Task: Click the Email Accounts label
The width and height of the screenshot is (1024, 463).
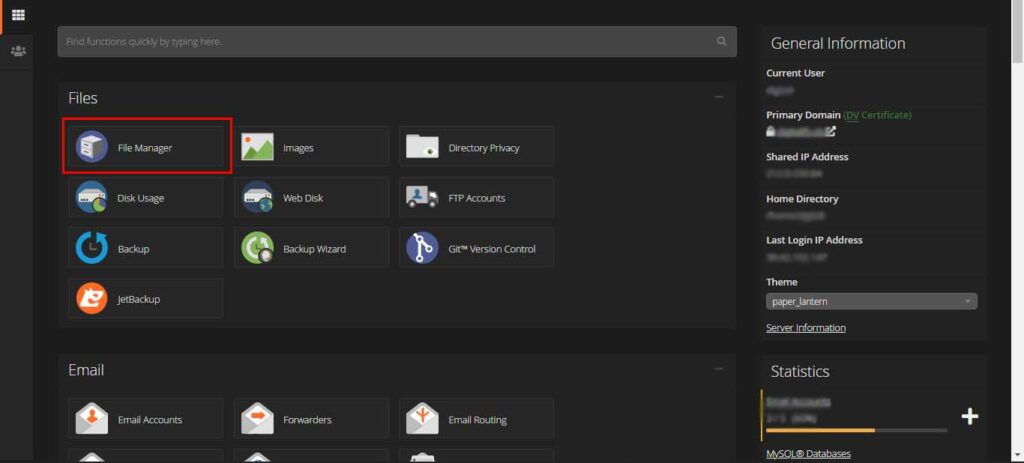Action: [x=150, y=420]
